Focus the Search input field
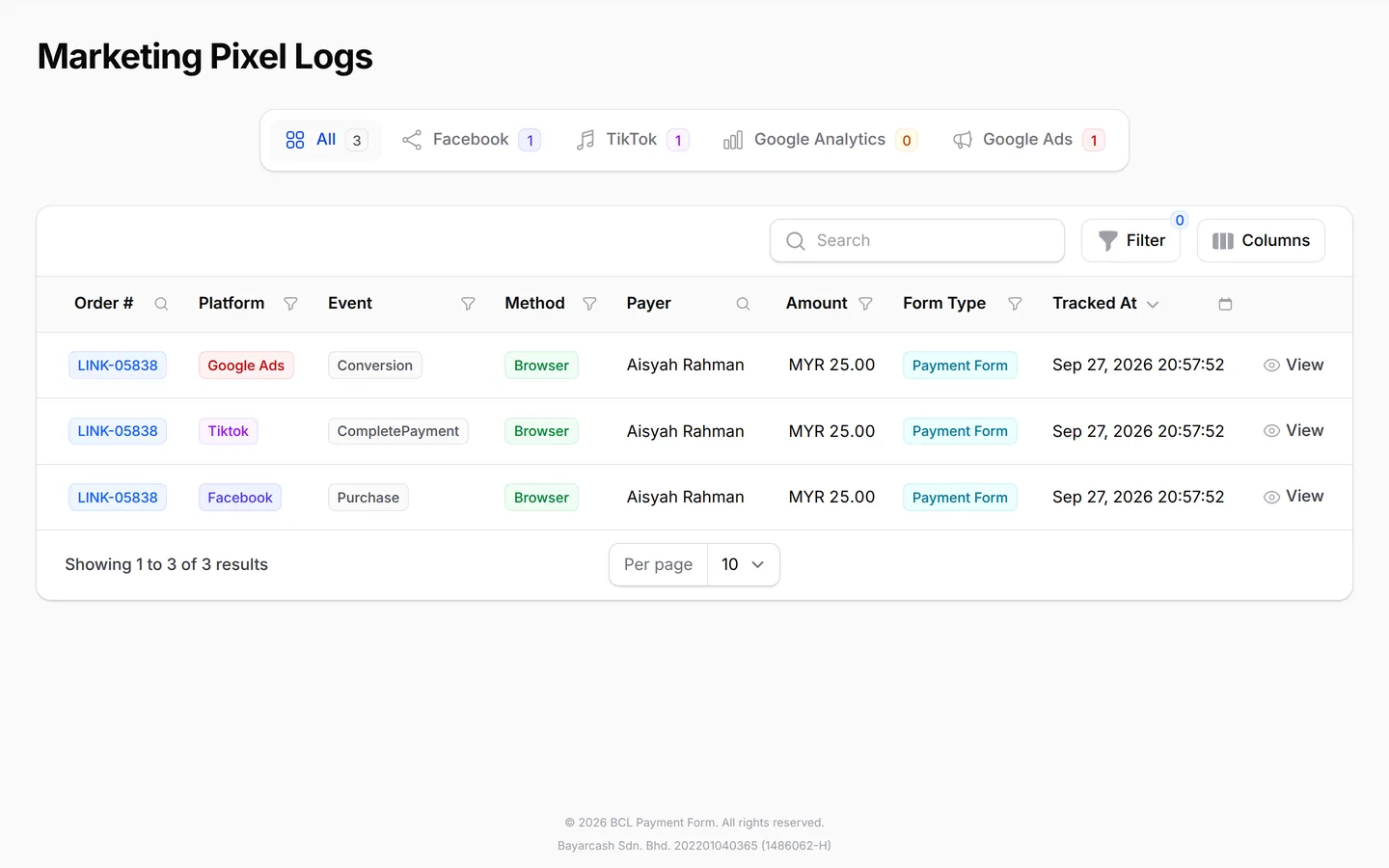The image size is (1389, 868). (917, 240)
